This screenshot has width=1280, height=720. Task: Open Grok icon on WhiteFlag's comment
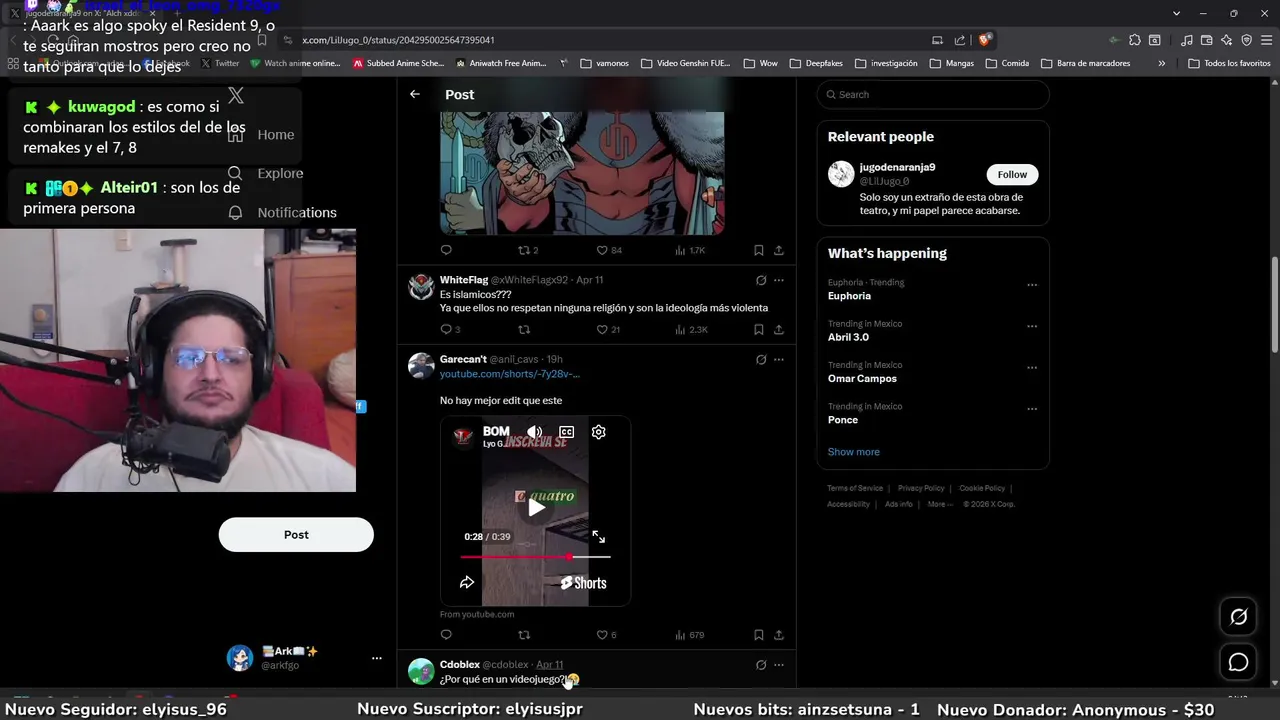pyautogui.click(x=761, y=280)
